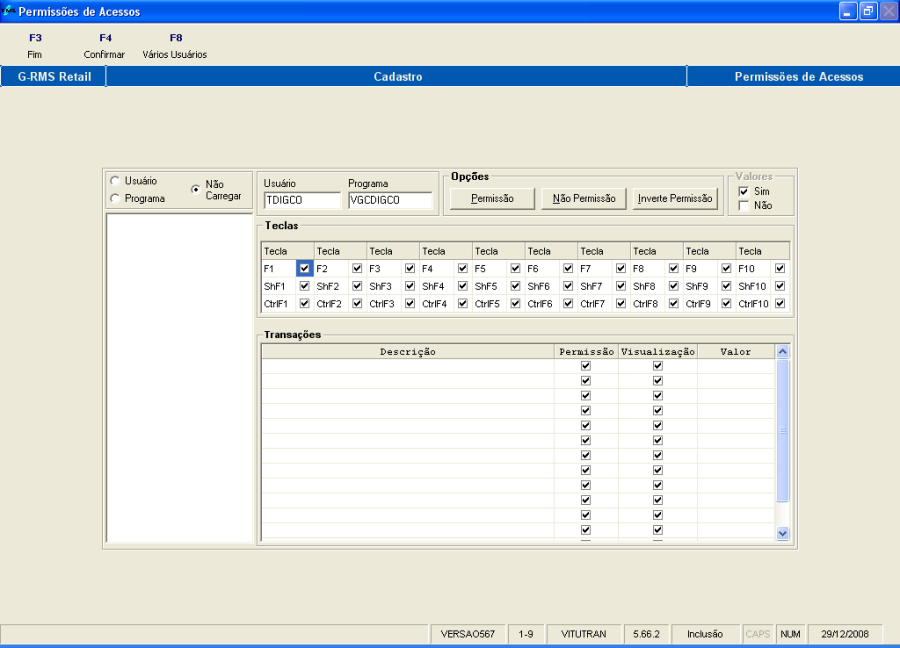Click the Transações vertical scrollbar thumb
The height and width of the screenshot is (648, 900).
pyautogui.click(x=782, y=431)
